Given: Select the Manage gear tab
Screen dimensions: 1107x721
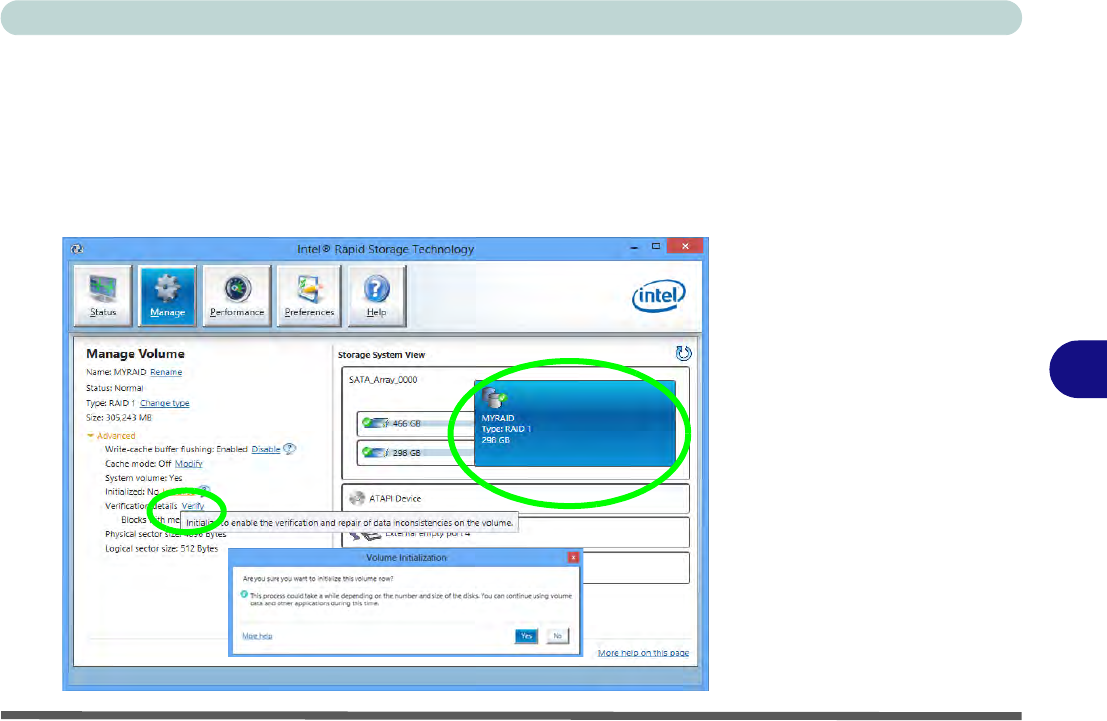Looking at the screenshot, I should click(167, 295).
